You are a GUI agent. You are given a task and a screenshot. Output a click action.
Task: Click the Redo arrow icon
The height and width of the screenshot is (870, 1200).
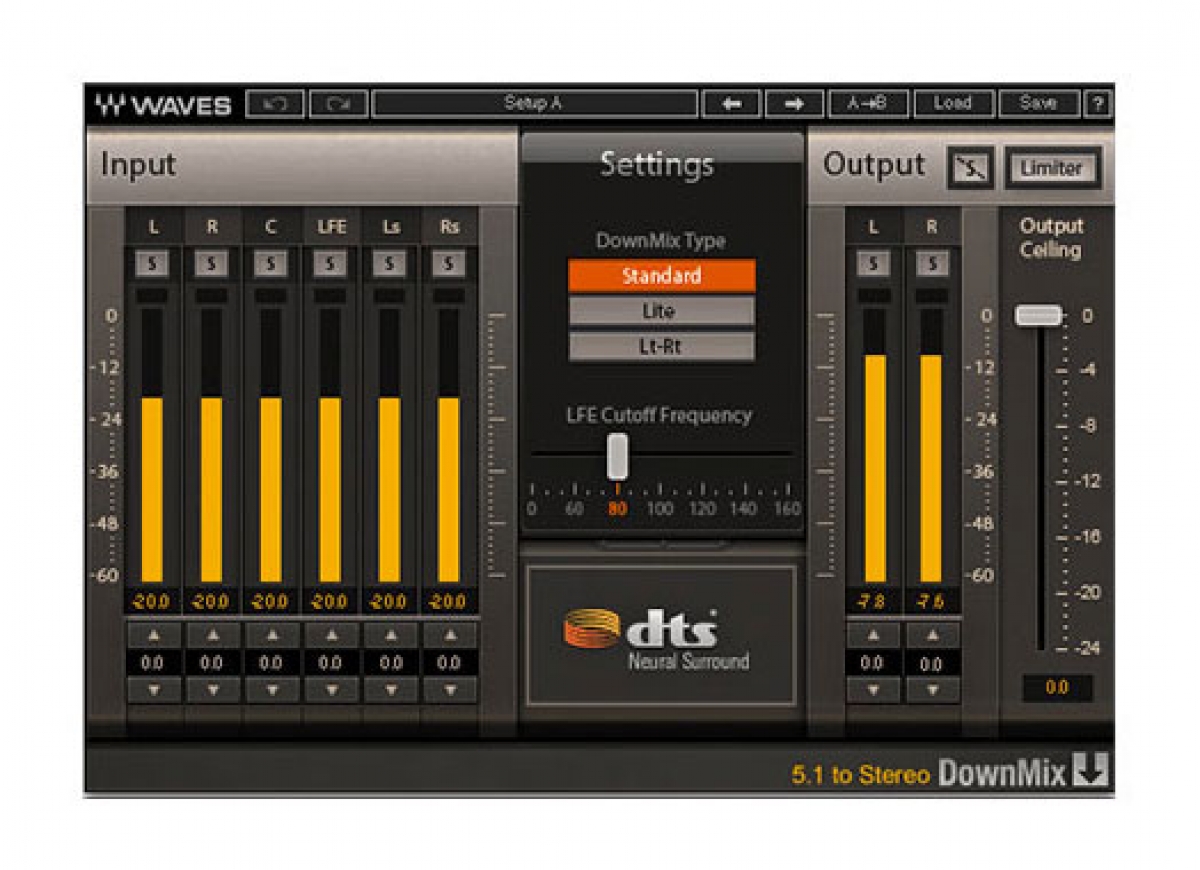[339, 104]
